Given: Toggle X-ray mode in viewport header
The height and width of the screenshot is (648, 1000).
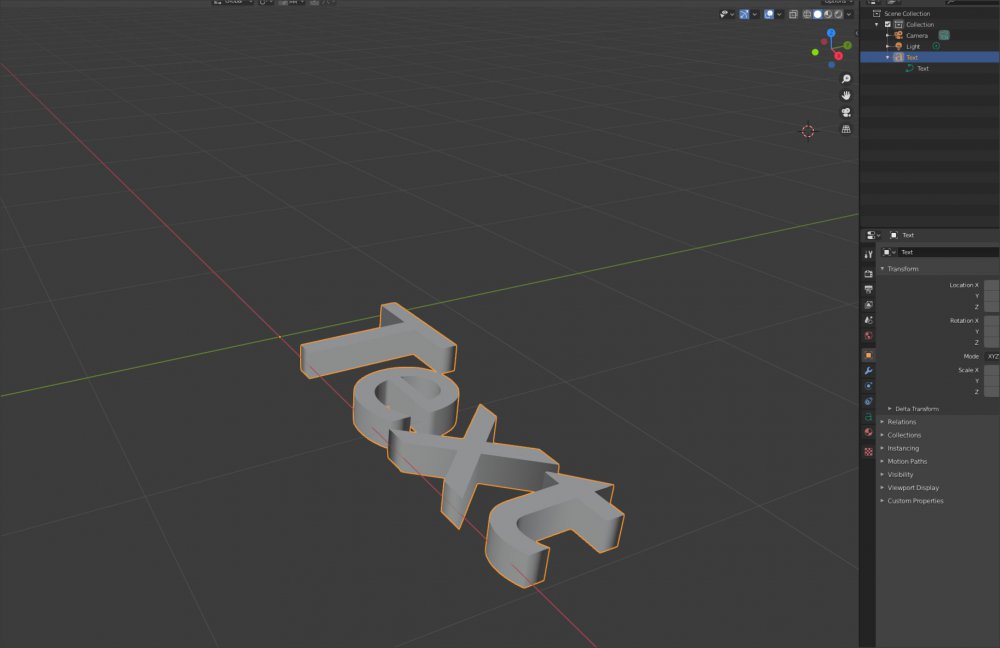Looking at the screenshot, I should point(793,14).
